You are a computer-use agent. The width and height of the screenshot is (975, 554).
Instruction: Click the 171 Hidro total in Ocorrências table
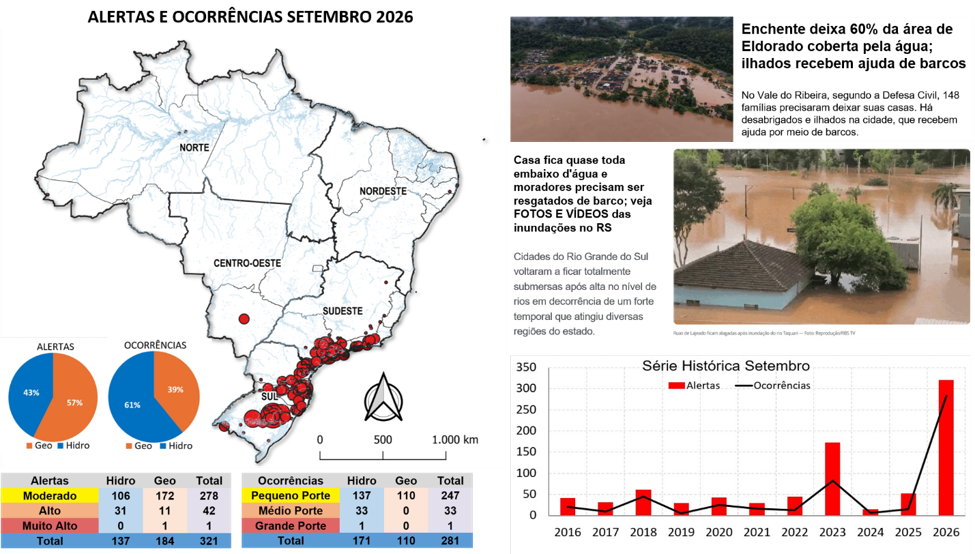coord(361,540)
